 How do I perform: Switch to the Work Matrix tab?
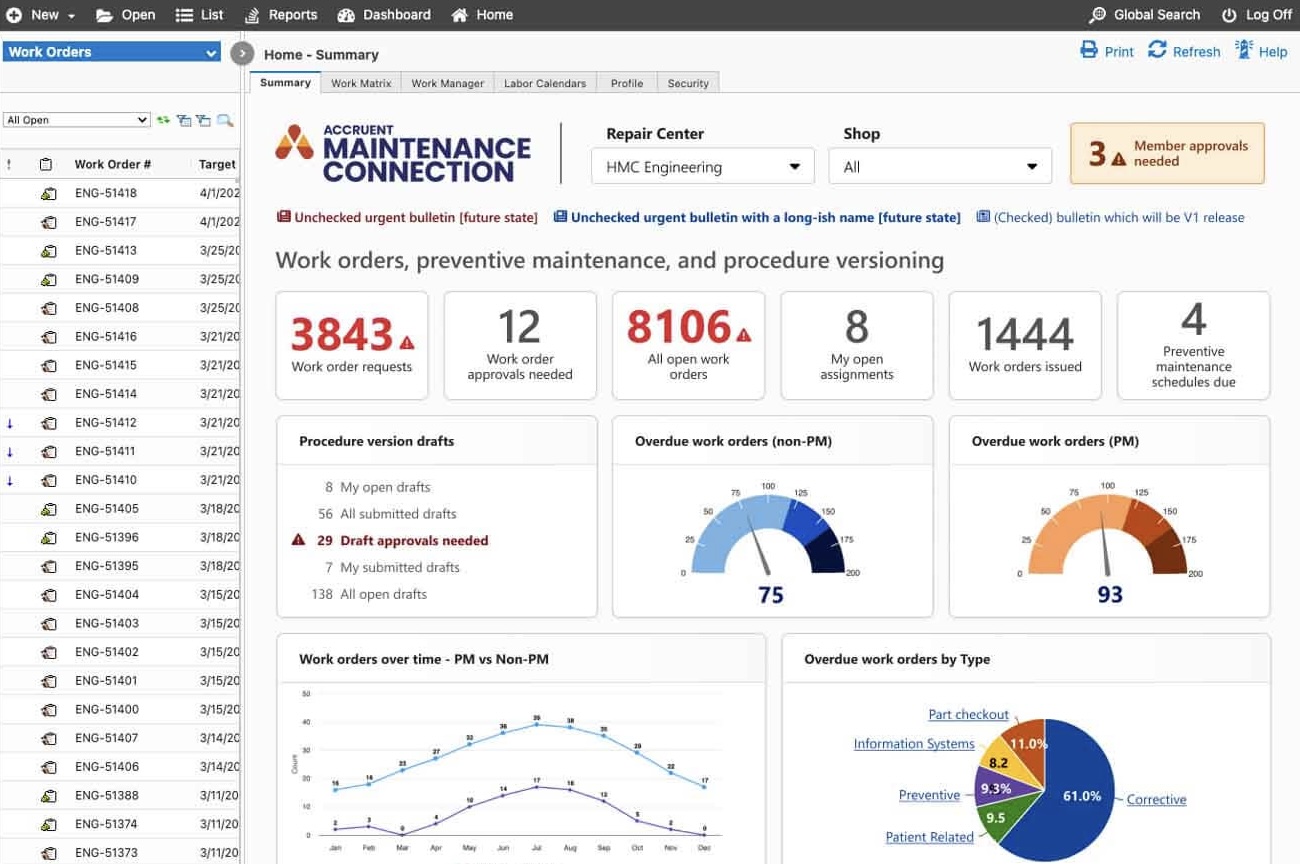pos(361,84)
